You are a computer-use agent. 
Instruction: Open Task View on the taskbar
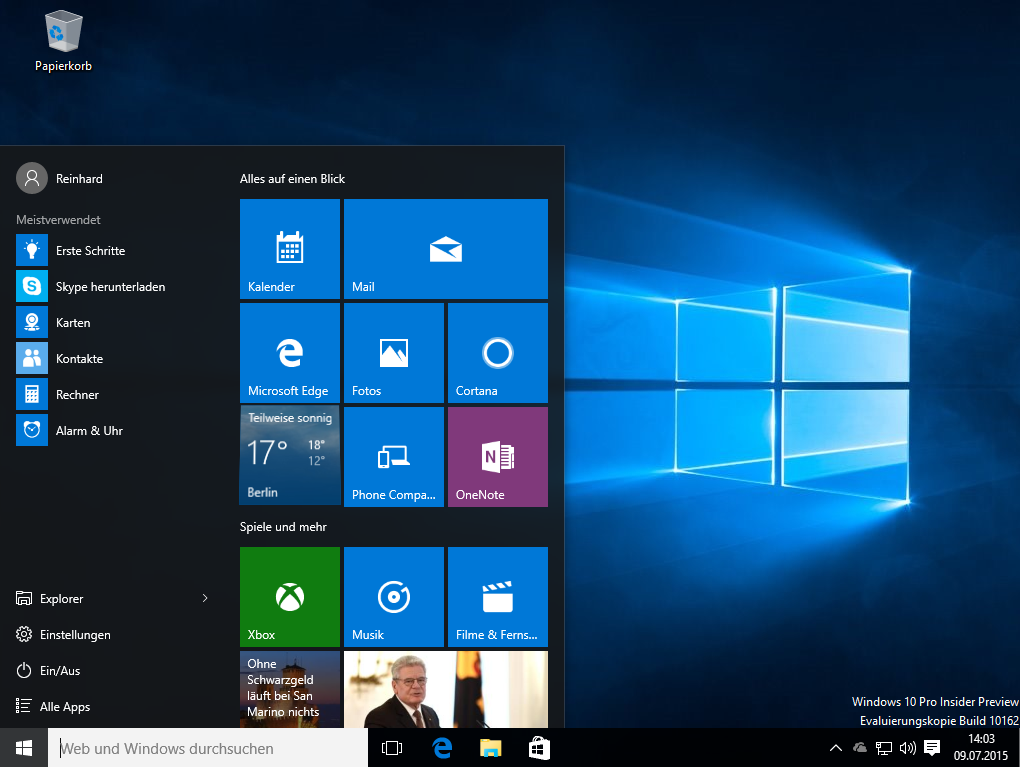point(392,748)
